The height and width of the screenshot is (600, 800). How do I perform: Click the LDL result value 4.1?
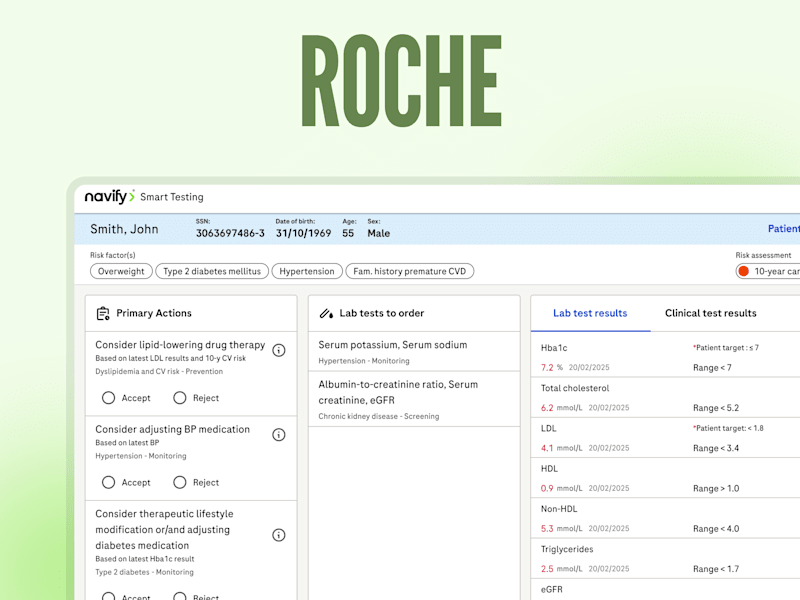(547, 448)
